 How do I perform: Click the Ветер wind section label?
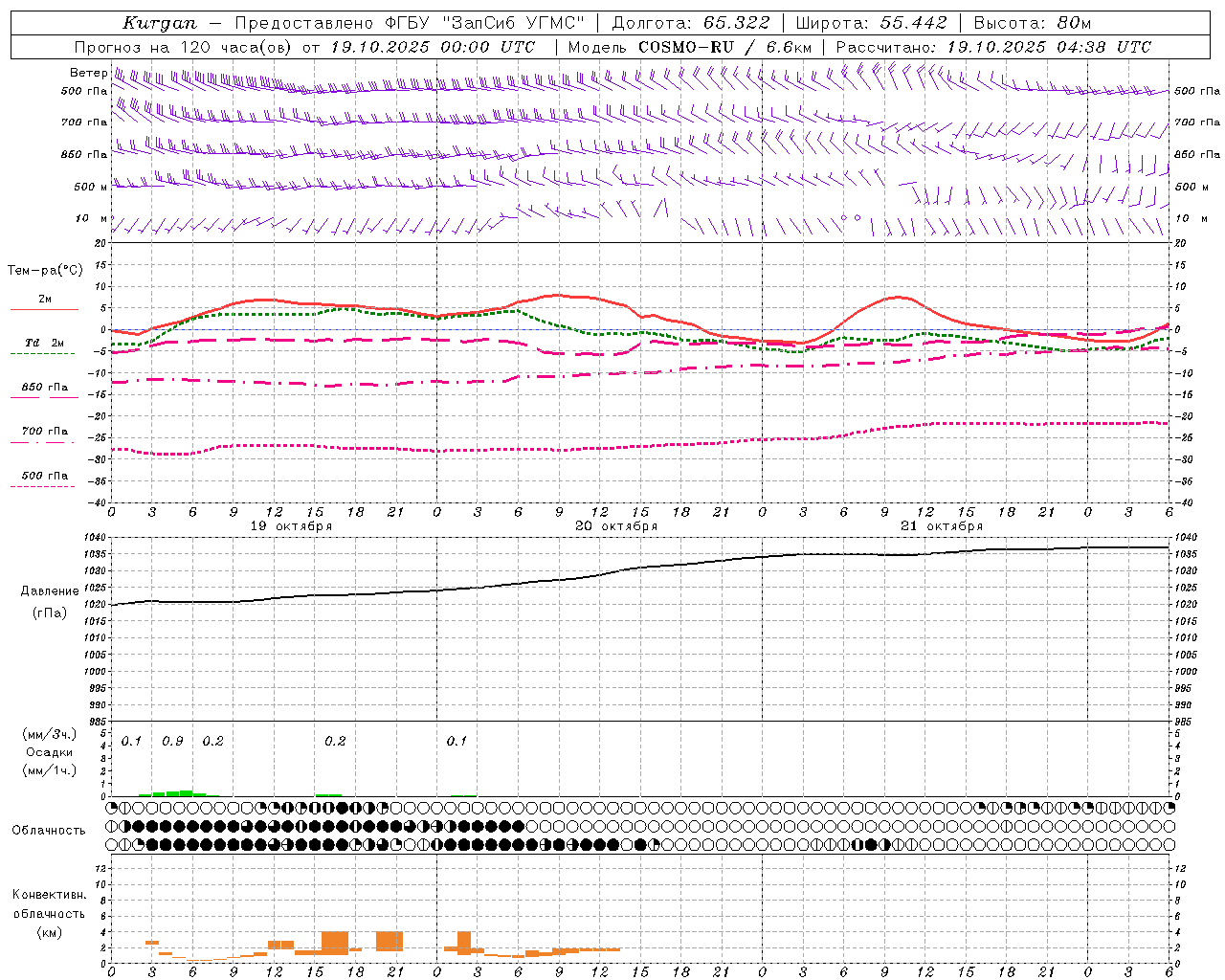[x=88, y=73]
